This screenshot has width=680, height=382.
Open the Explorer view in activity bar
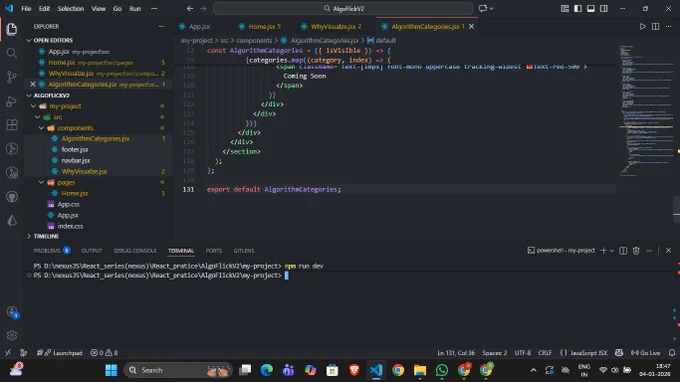click(12, 29)
